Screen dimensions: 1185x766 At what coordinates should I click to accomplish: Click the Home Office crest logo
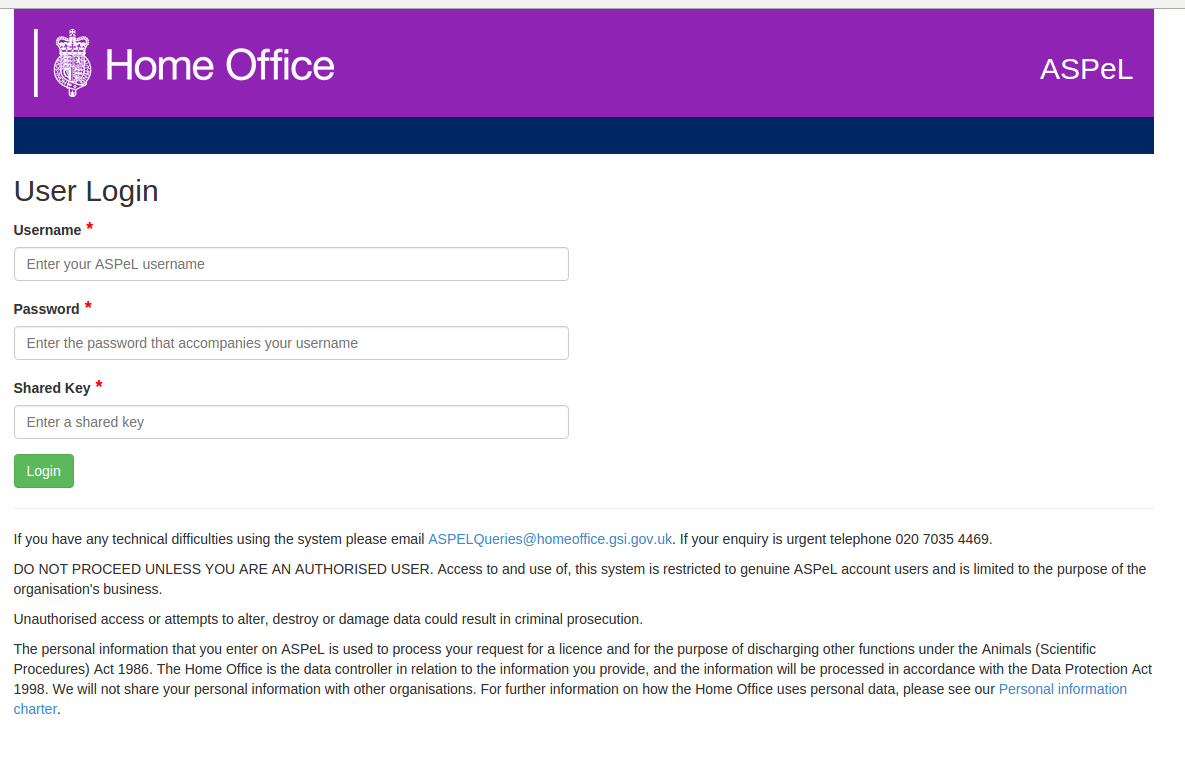point(72,63)
